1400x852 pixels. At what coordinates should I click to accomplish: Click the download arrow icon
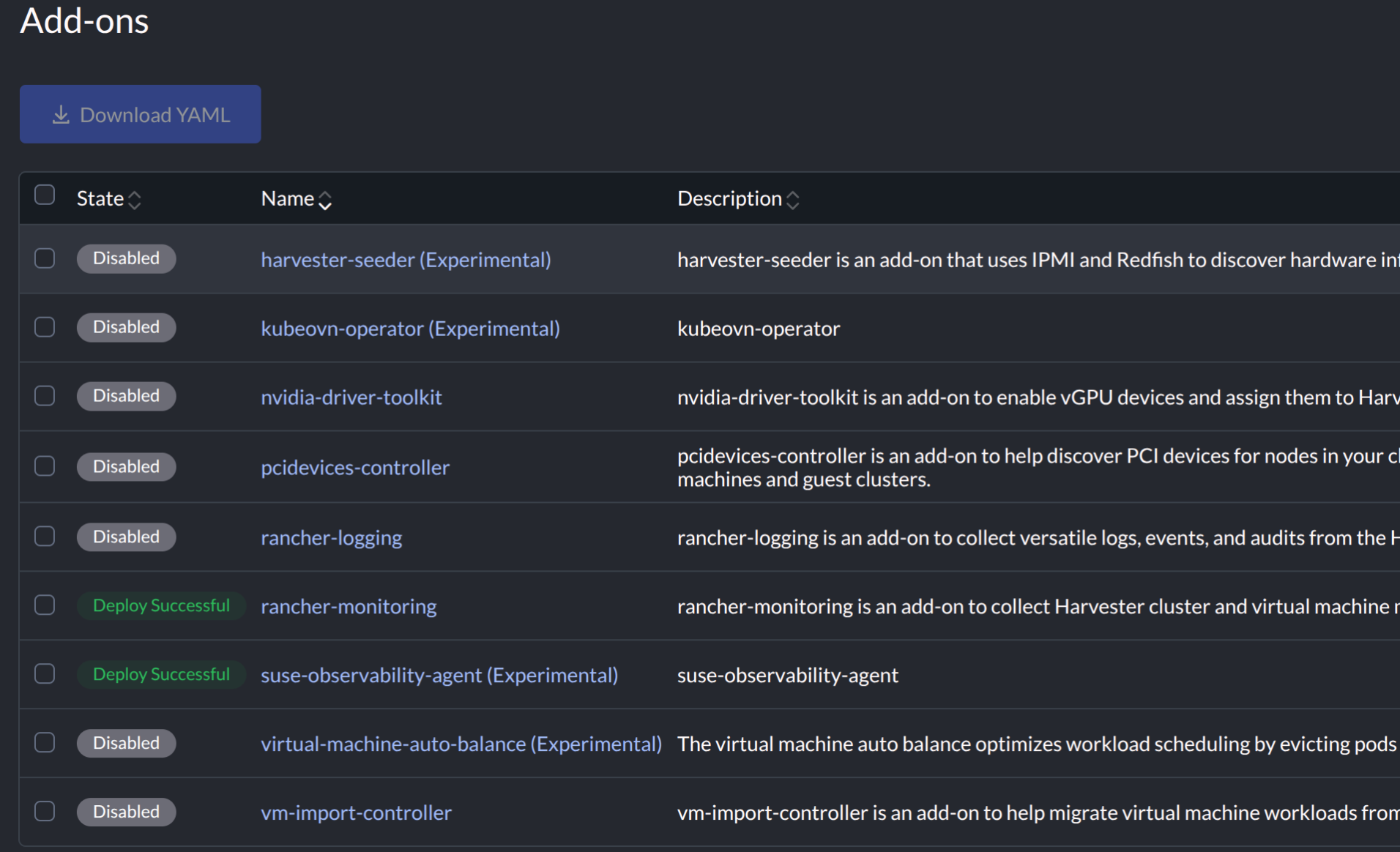point(61,115)
